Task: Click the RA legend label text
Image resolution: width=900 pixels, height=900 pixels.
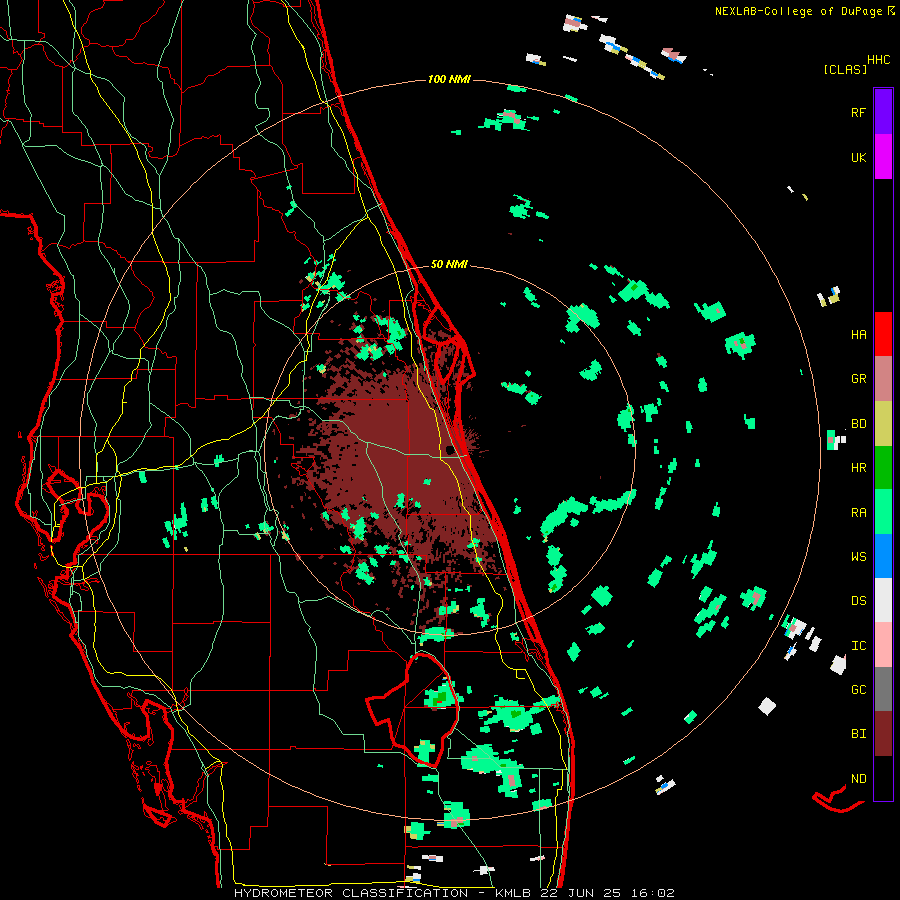Action: coord(858,513)
